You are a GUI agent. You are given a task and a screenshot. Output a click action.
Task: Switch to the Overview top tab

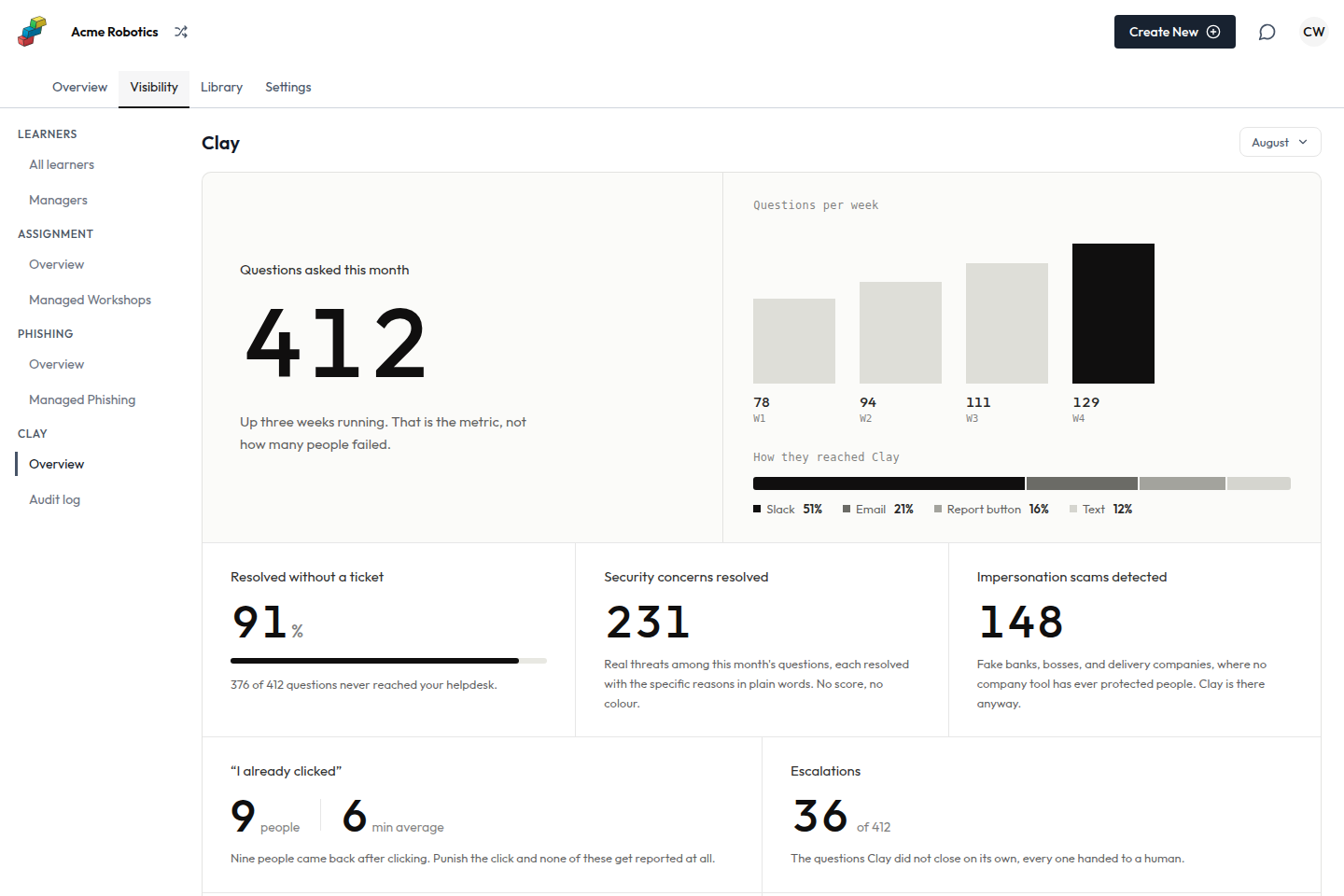point(79,87)
